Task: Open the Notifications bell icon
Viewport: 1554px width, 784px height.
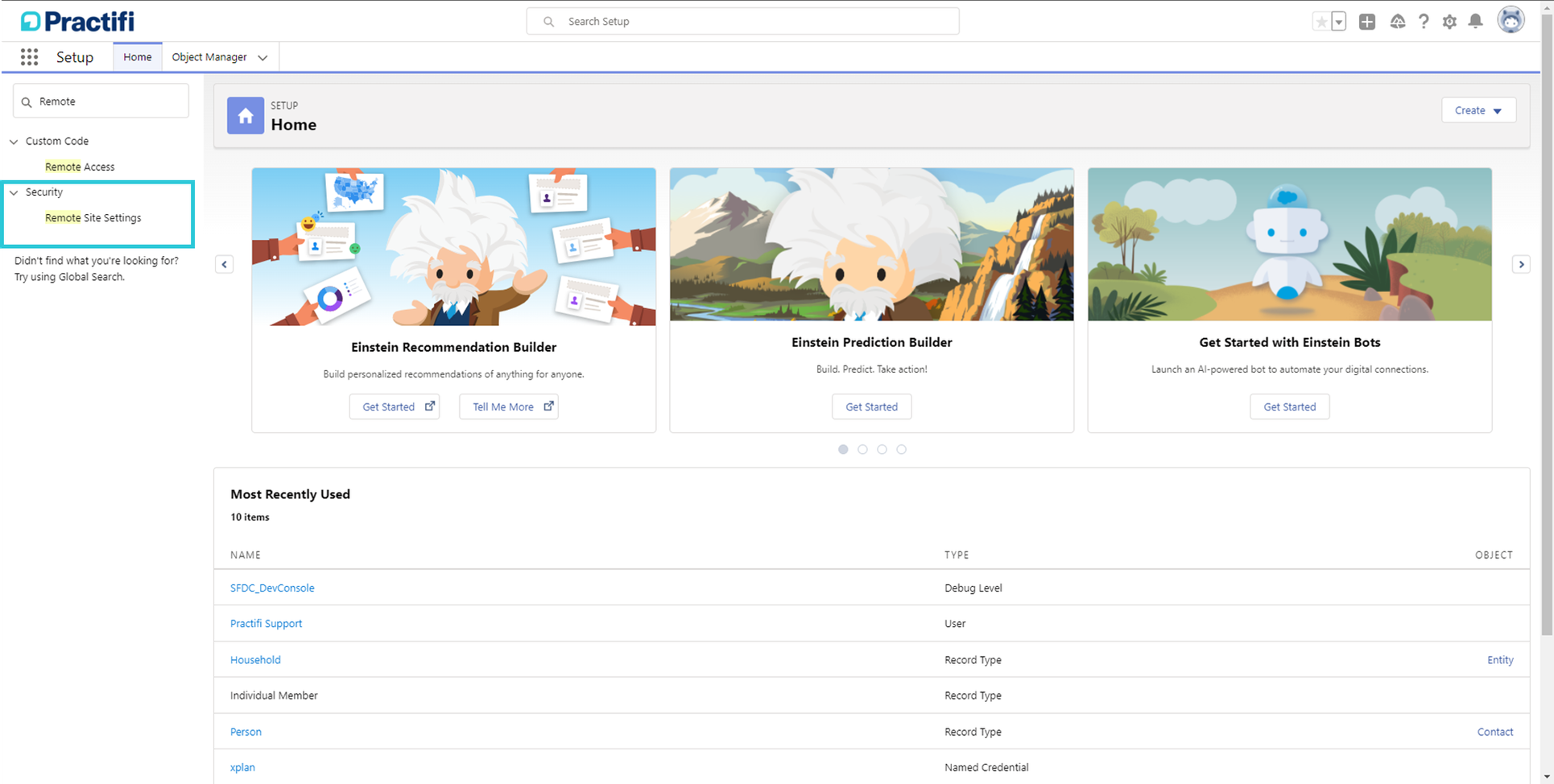Action: point(1475,22)
